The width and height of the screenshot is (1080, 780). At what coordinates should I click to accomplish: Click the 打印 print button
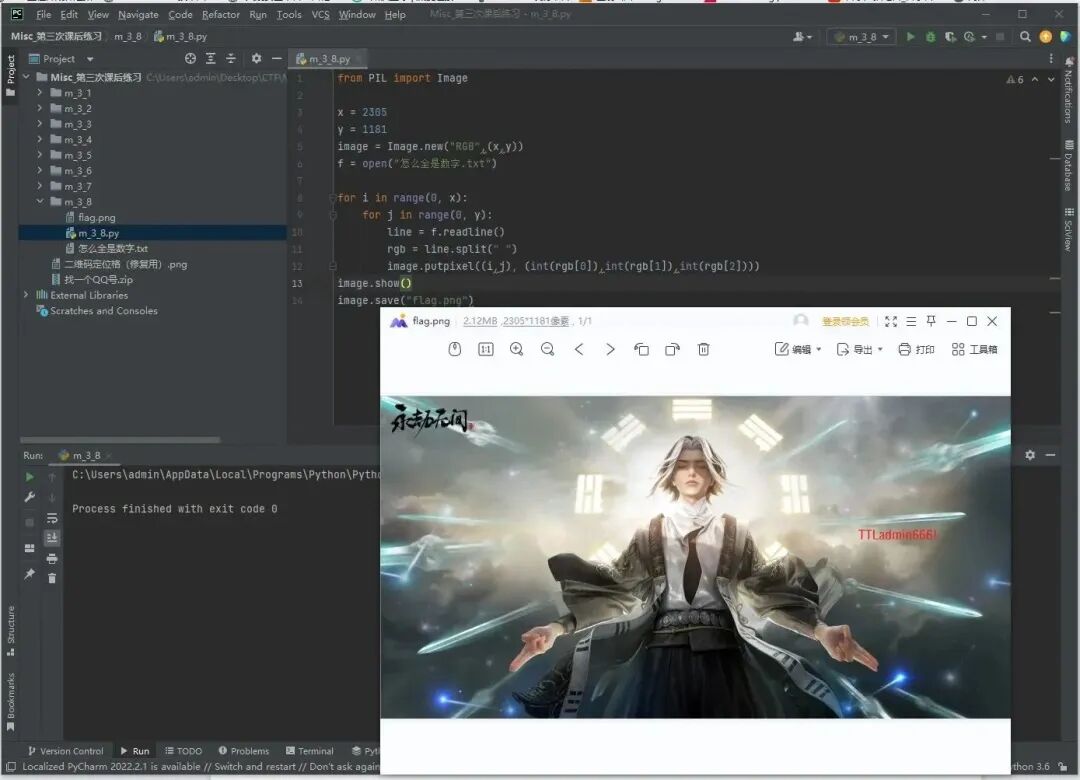916,349
